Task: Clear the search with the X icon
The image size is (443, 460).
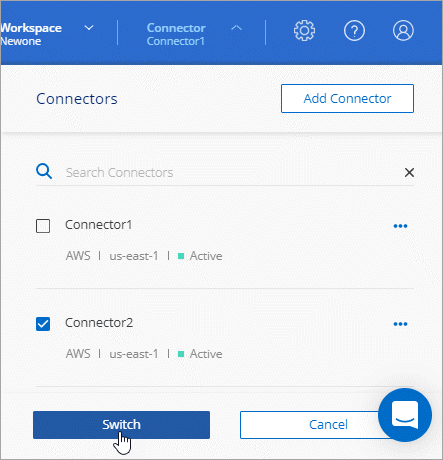Action: 409,172
